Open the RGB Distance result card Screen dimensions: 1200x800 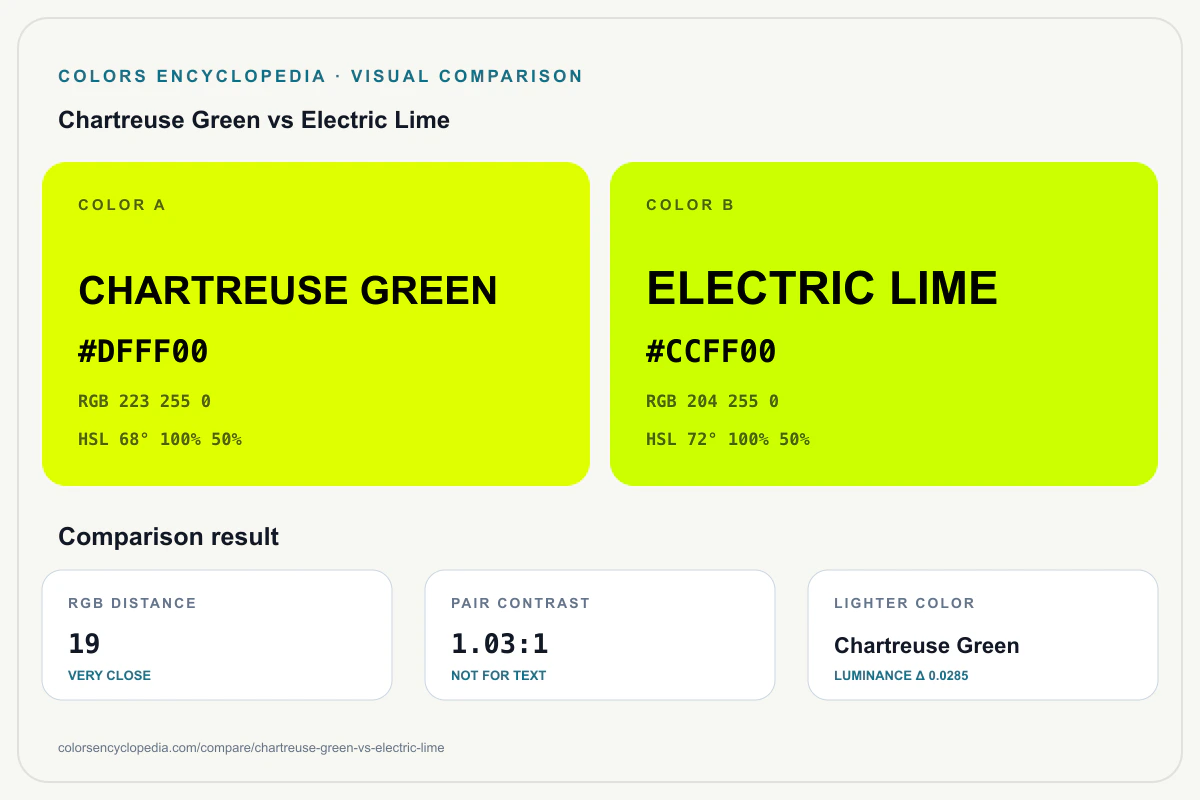coord(217,635)
